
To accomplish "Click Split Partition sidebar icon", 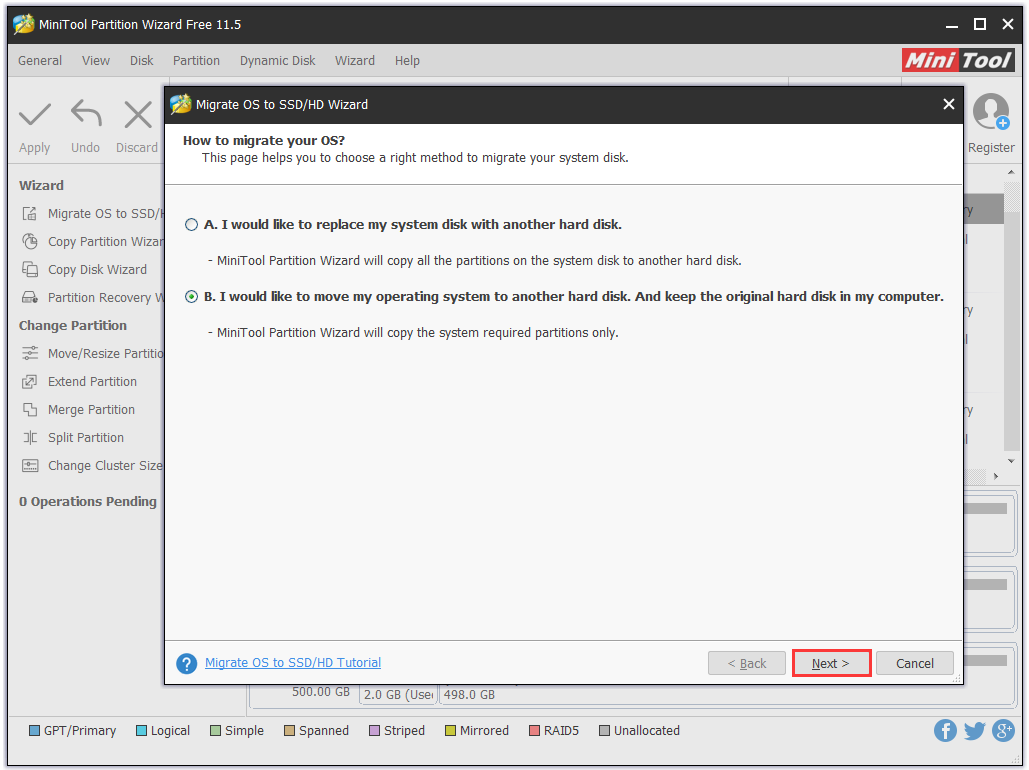I will (x=30, y=437).
